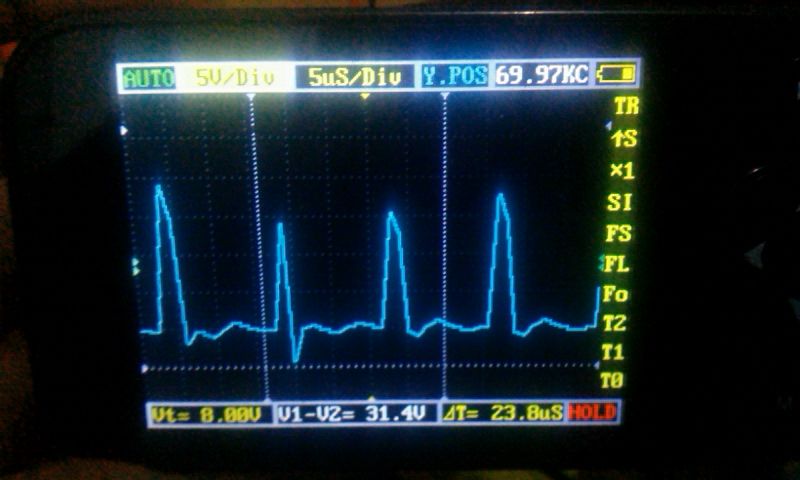
Task: Choose the T0 menu item
Action: click(x=612, y=381)
